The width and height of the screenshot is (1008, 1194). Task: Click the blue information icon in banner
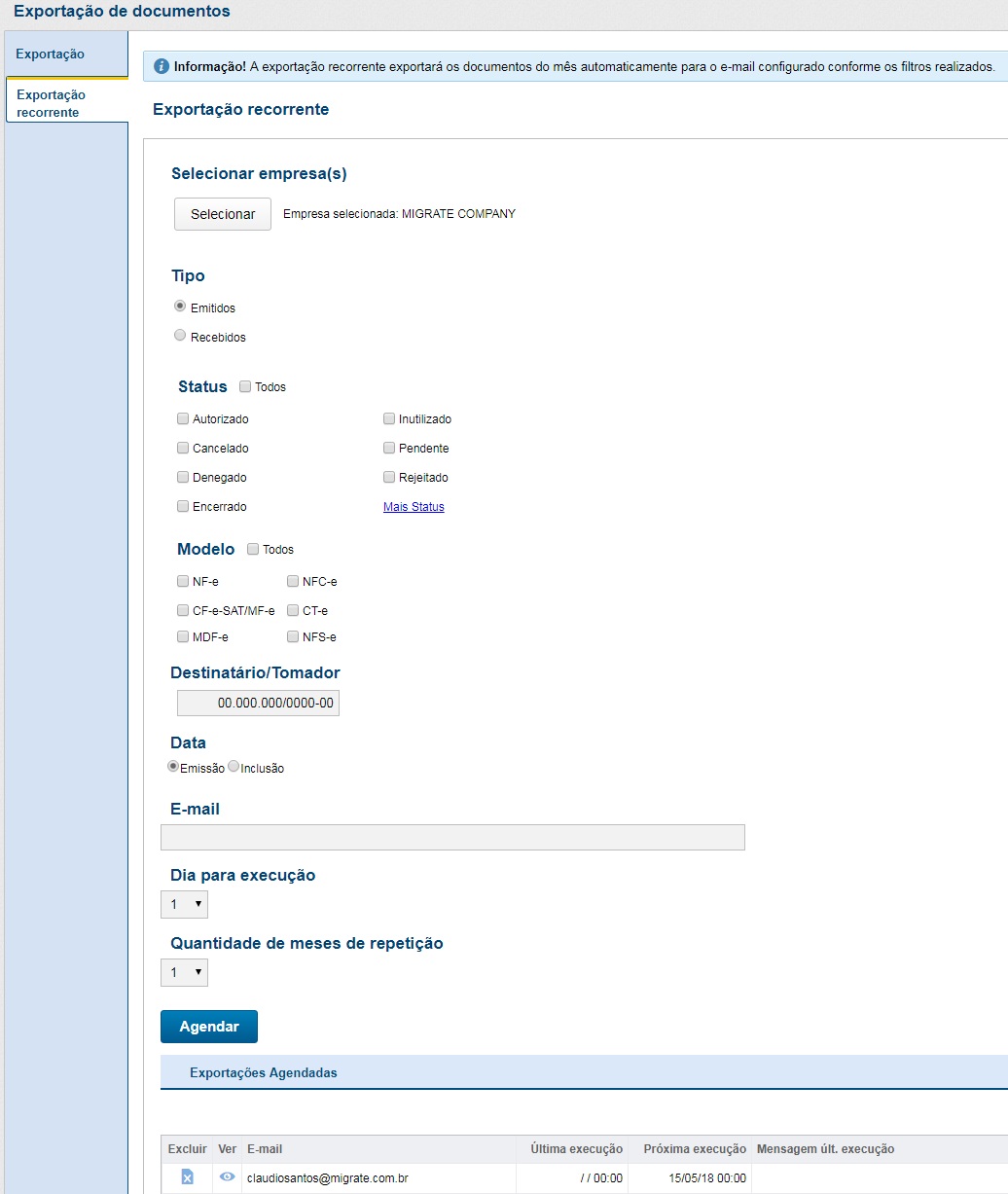[x=162, y=66]
